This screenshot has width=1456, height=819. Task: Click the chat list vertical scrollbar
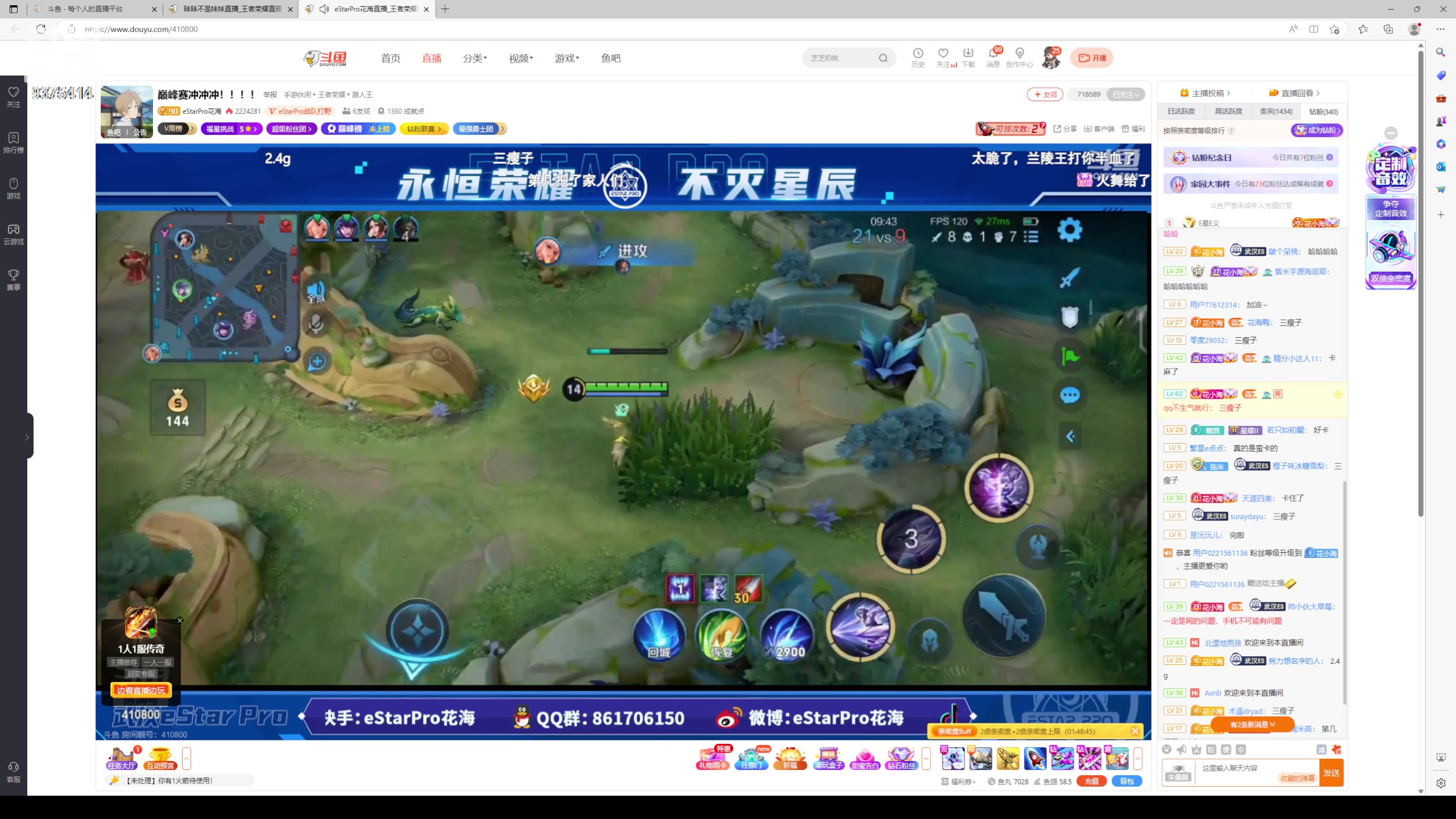pyautogui.click(x=1345, y=591)
